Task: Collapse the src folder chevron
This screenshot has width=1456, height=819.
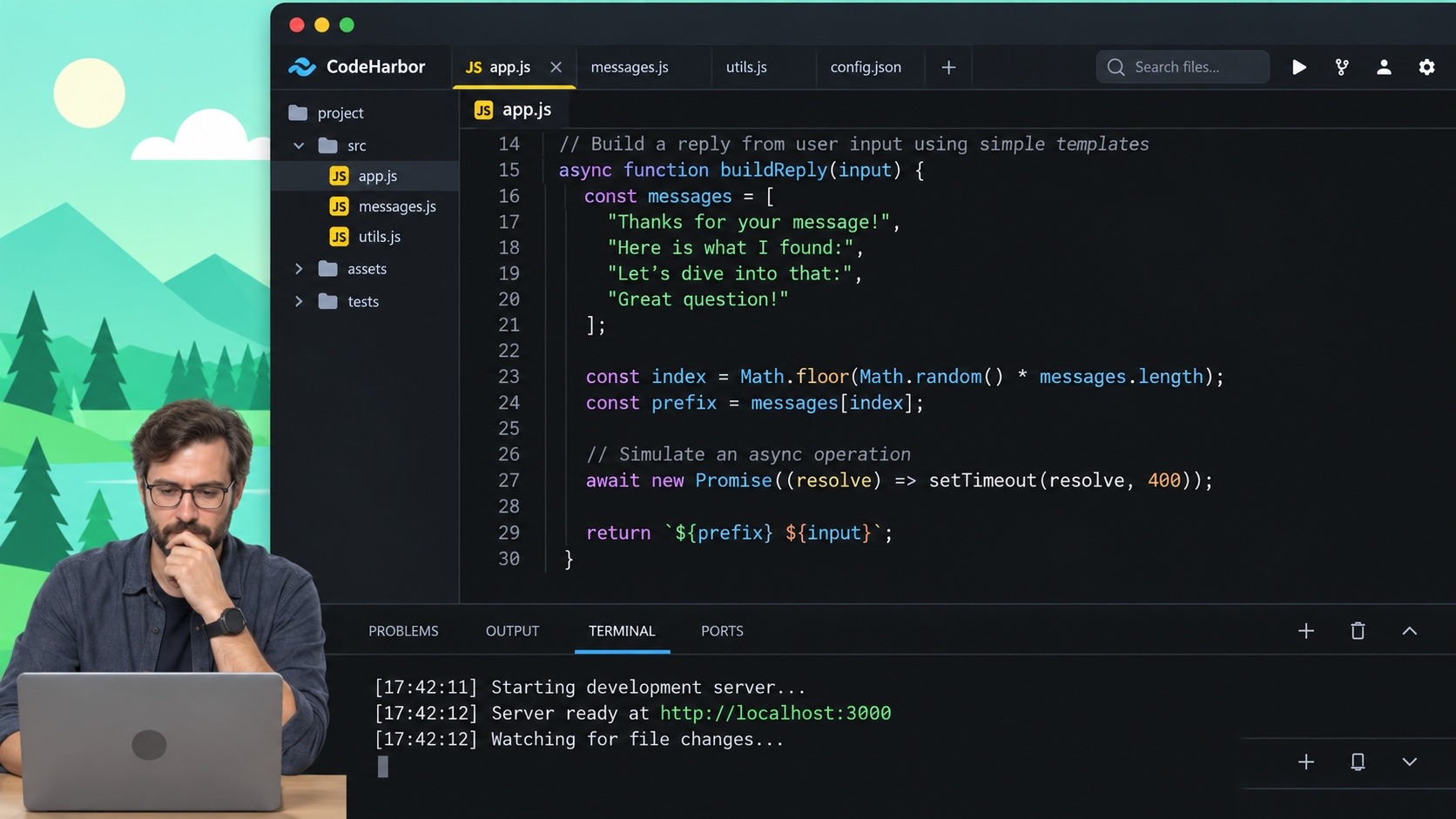Action: (299, 145)
